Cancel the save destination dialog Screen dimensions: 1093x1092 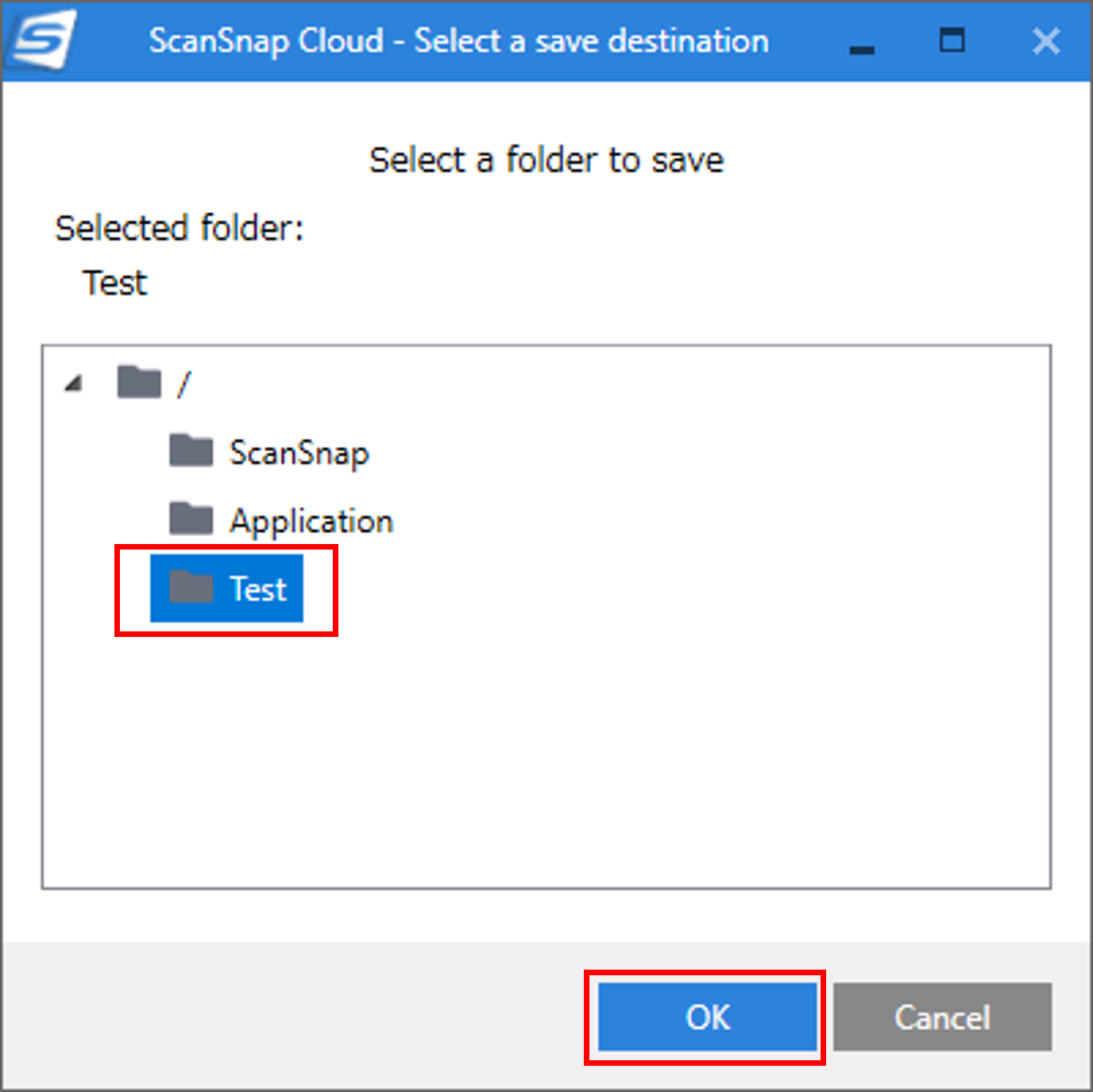[x=942, y=1017]
